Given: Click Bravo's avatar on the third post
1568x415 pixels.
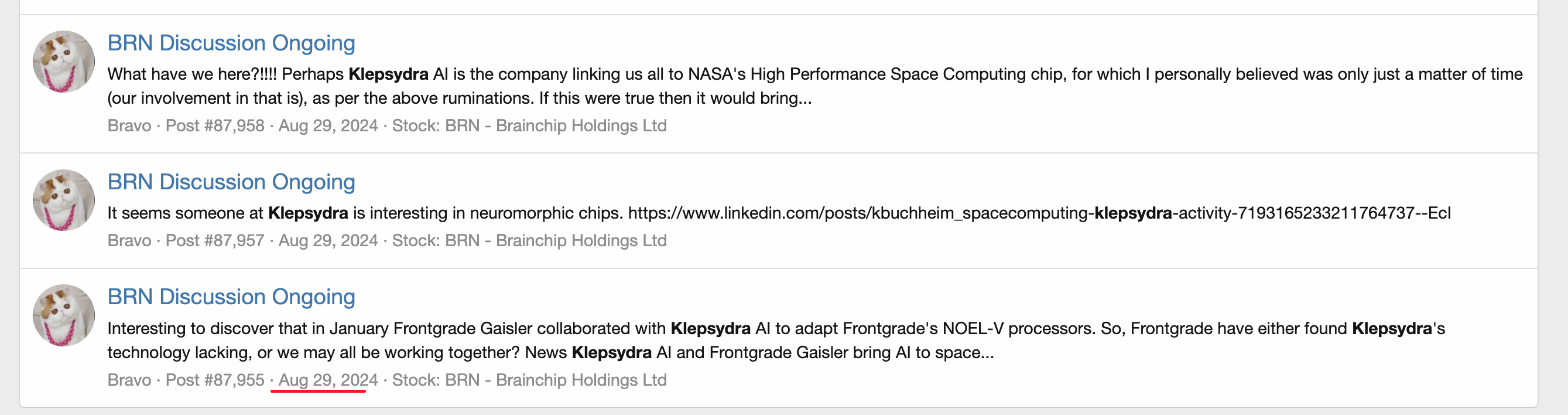Looking at the screenshot, I should 63,315.
